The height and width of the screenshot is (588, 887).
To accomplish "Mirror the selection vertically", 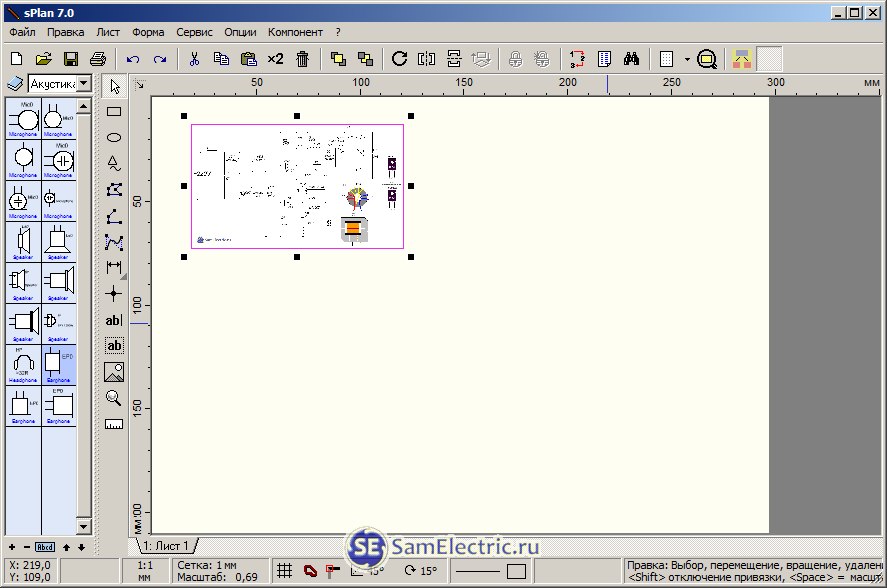I will tap(454, 59).
